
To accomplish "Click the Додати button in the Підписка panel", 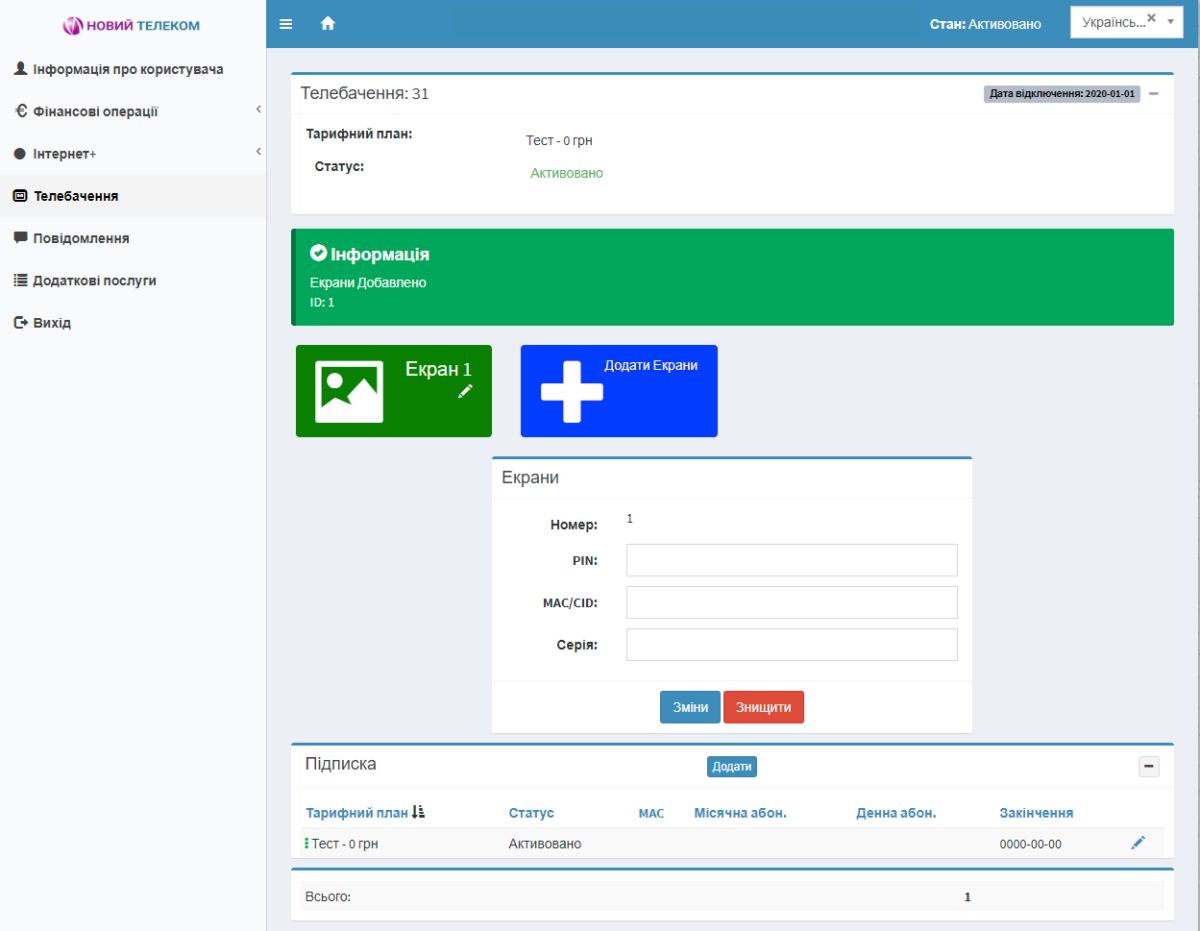I will tap(732, 766).
